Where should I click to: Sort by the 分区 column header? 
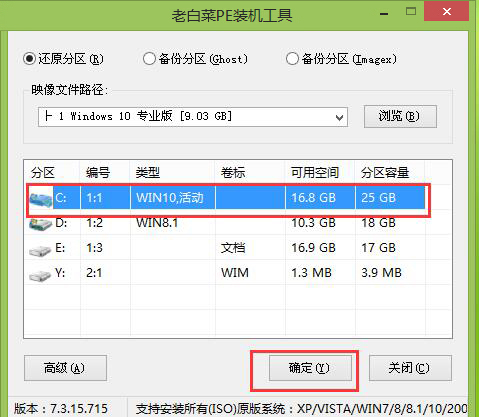[43, 173]
